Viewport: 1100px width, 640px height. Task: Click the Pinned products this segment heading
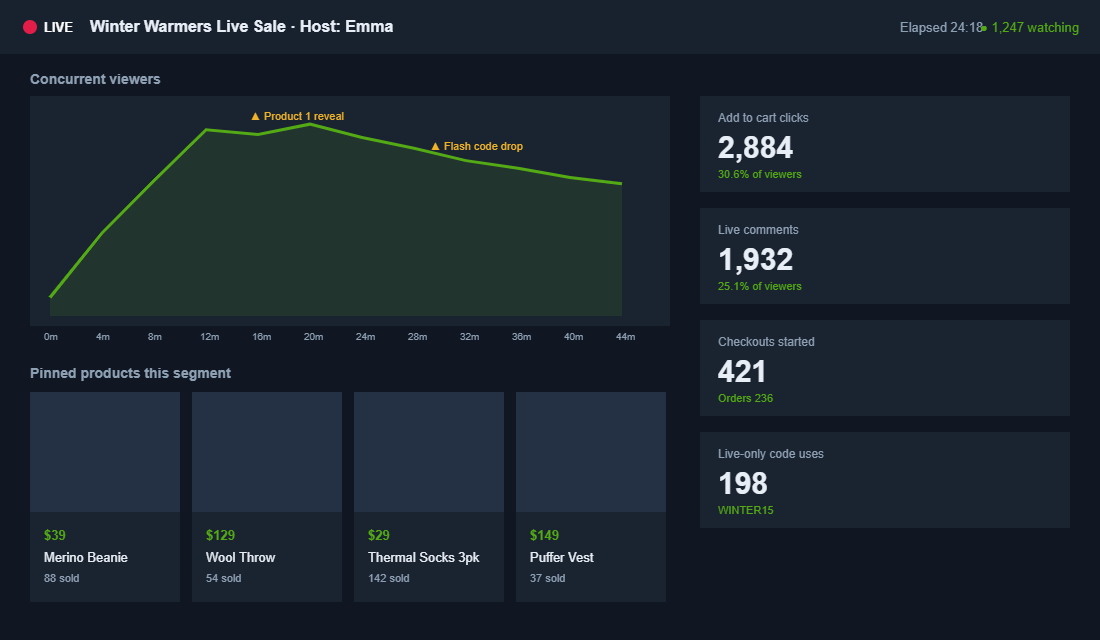pyautogui.click(x=130, y=373)
